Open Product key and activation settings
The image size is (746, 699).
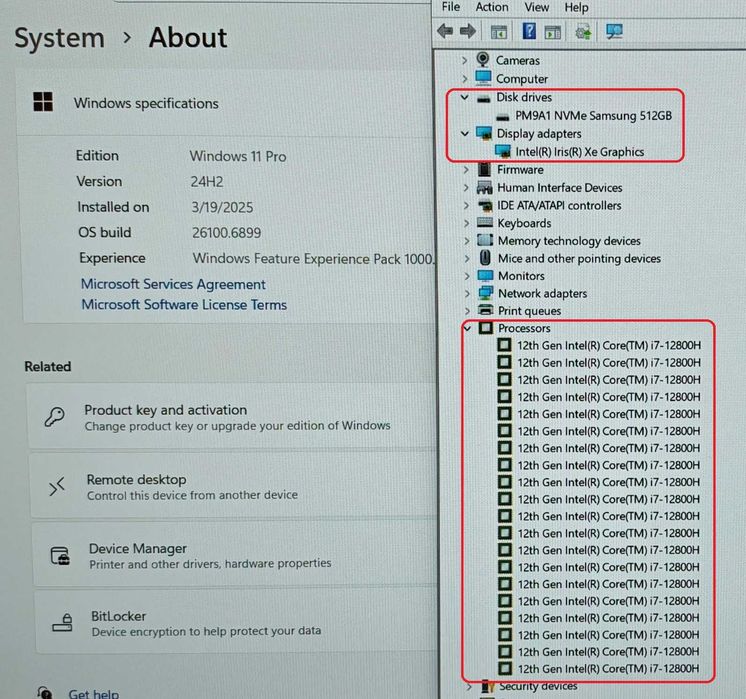click(x=233, y=417)
